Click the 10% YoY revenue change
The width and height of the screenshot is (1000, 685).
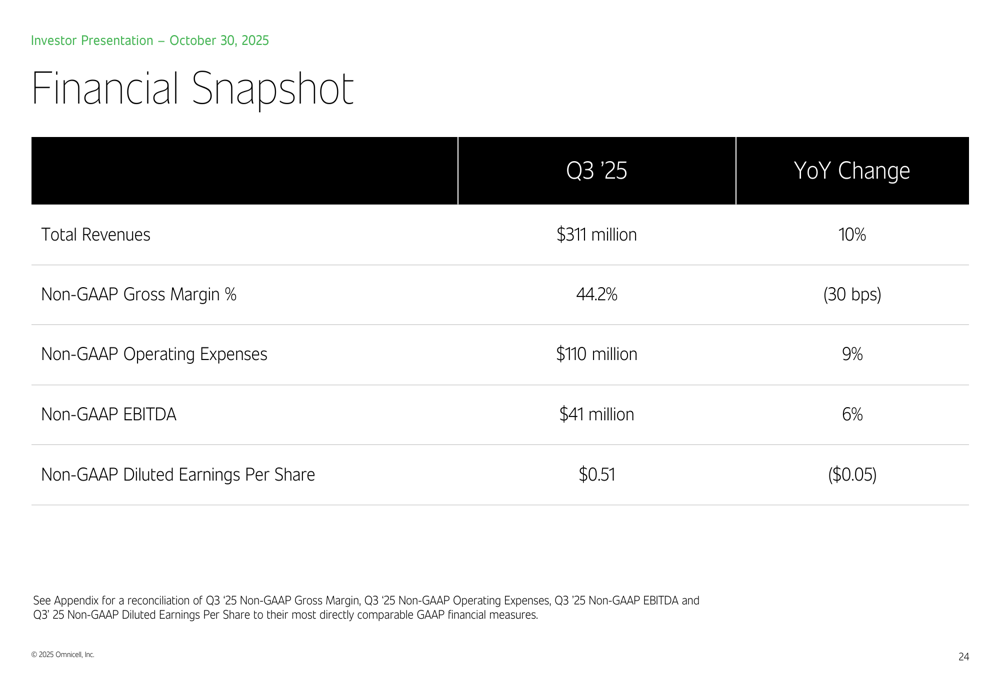852,235
